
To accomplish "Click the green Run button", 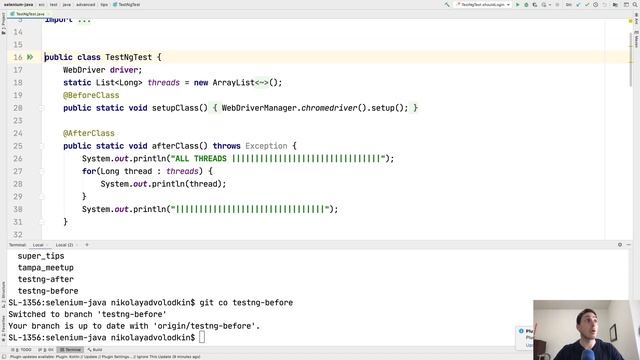I will [518, 5].
